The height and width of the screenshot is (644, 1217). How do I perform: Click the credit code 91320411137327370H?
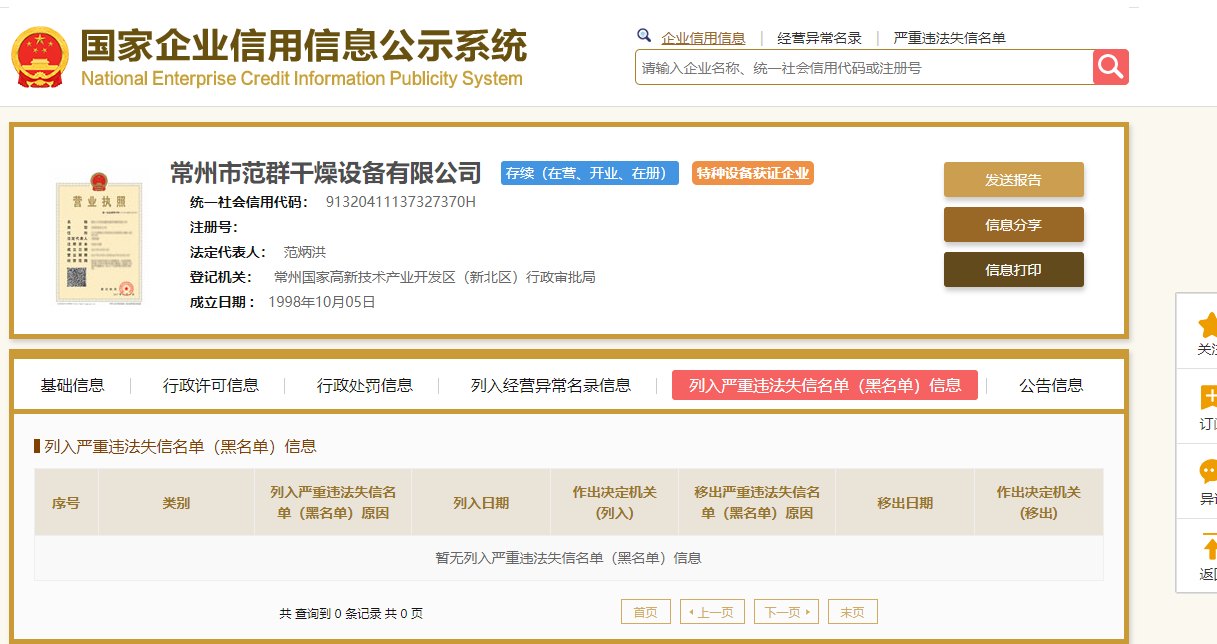click(401, 202)
